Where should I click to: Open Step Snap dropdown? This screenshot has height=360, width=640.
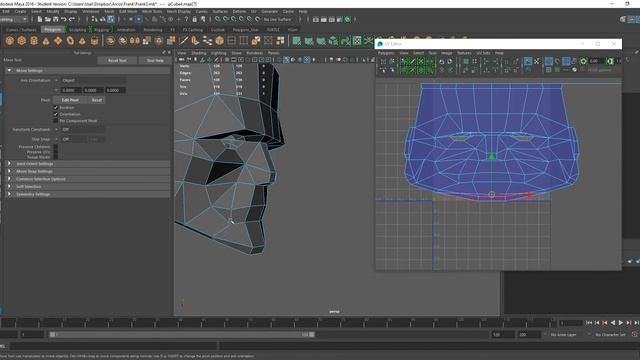point(73,139)
